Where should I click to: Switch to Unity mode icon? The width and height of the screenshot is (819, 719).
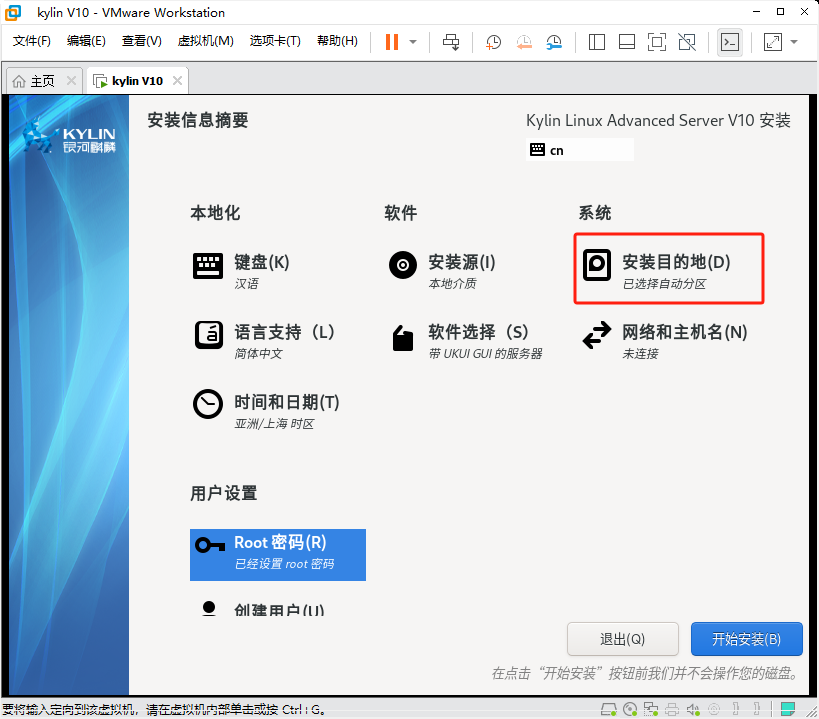[687, 42]
